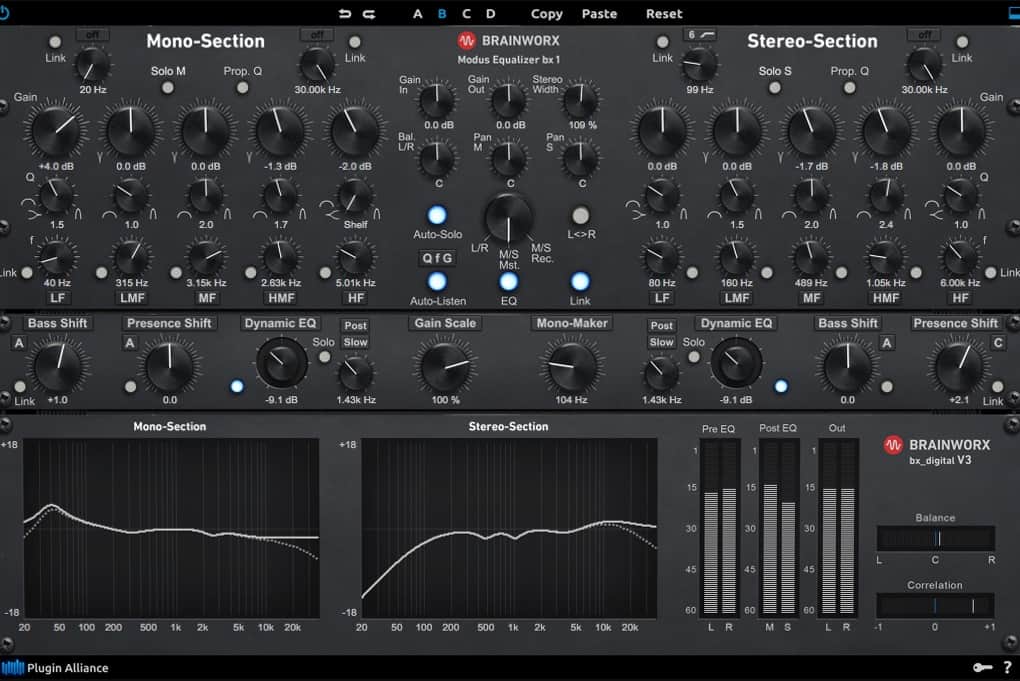Viewport: 1020px width, 681px height.
Task: Select Q in the Q f G selector
Action: 427,258
